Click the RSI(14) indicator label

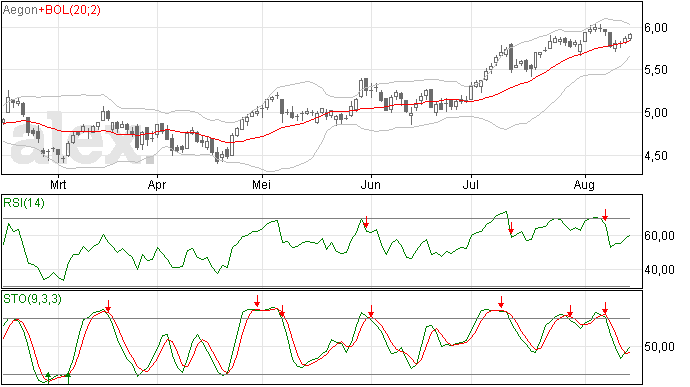24,203
